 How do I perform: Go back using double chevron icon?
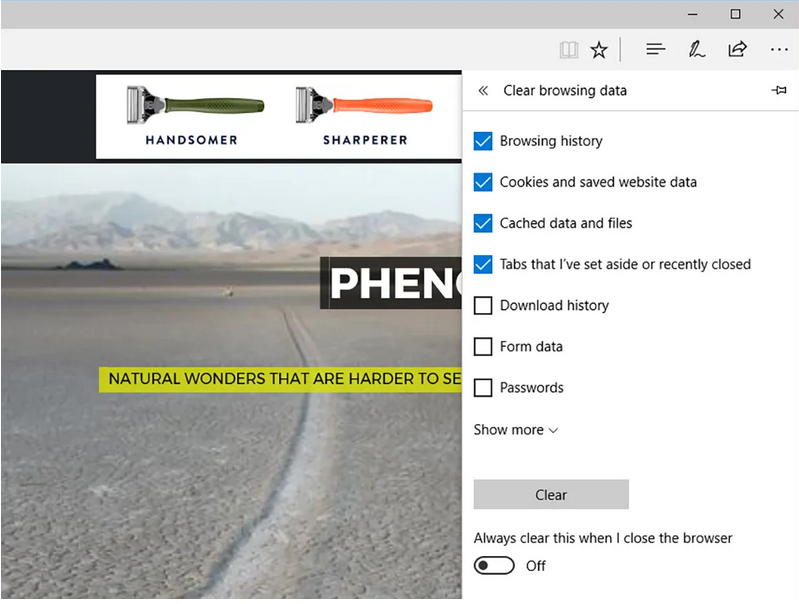click(x=483, y=91)
